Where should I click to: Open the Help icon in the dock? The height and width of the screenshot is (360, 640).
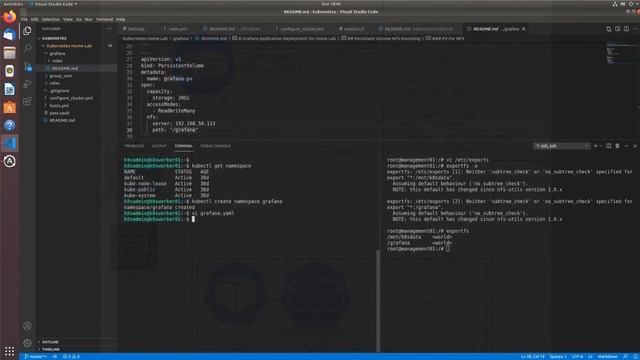pos(9,125)
